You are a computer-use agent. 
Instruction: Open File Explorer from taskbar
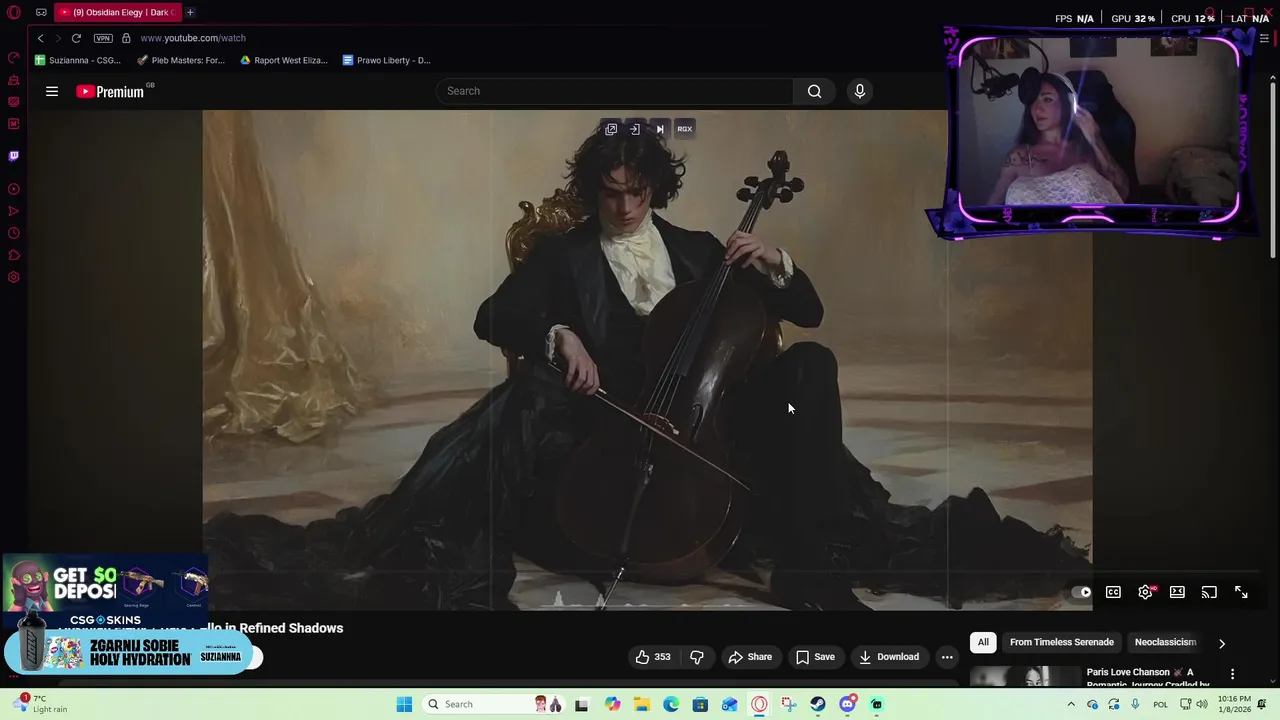click(x=641, y=704)
